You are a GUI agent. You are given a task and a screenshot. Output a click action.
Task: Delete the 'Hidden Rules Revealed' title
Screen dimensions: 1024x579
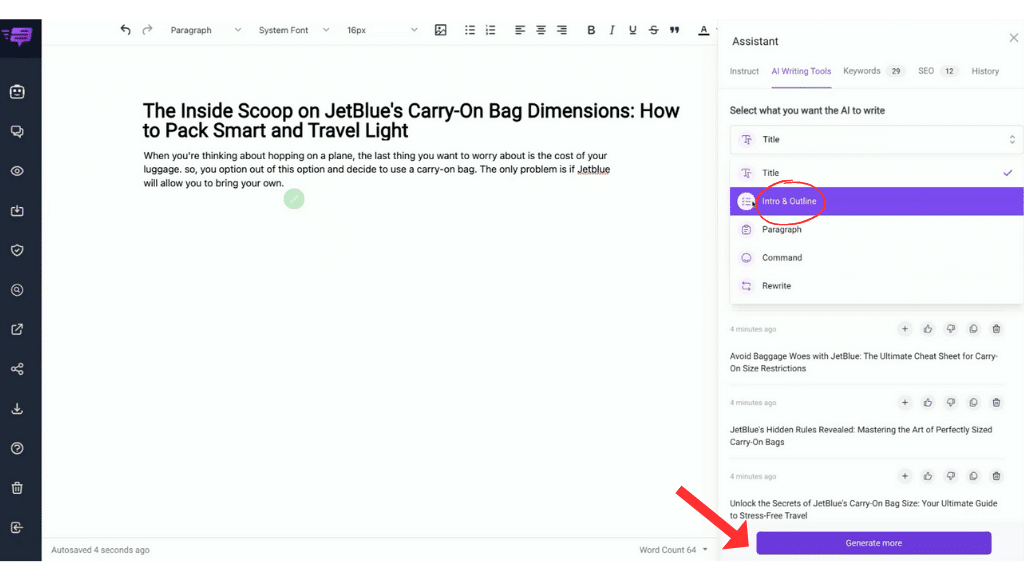pos(996,403)
